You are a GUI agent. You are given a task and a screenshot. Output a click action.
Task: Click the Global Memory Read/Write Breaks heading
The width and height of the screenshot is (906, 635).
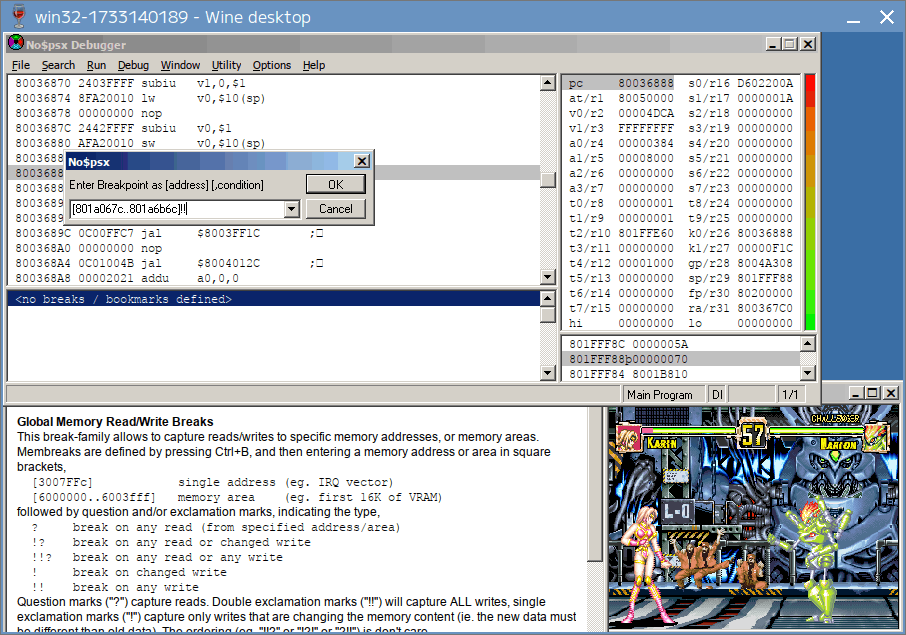point(115,422)
